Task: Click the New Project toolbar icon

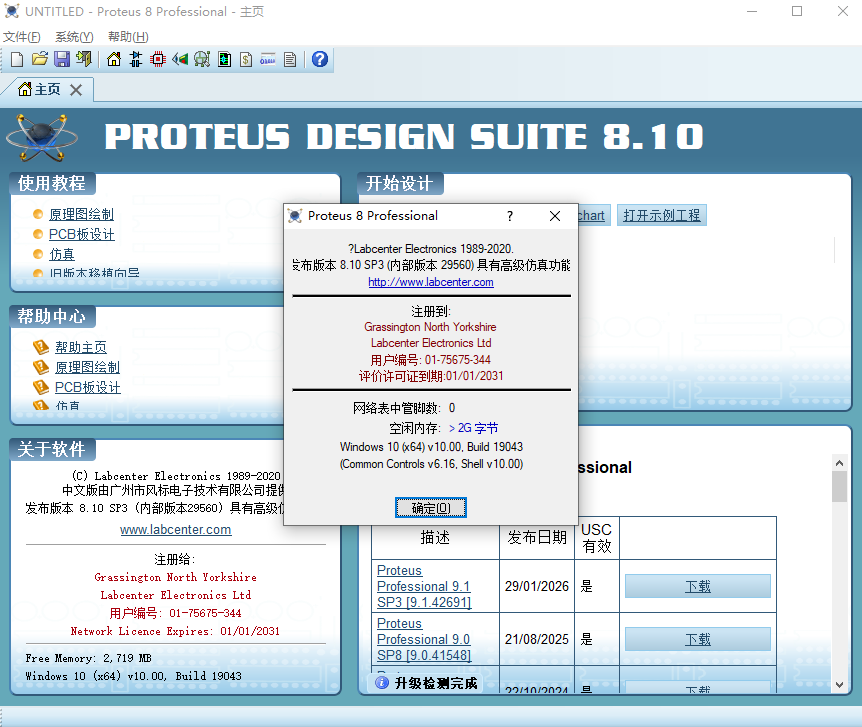Action: coord(17,59)
